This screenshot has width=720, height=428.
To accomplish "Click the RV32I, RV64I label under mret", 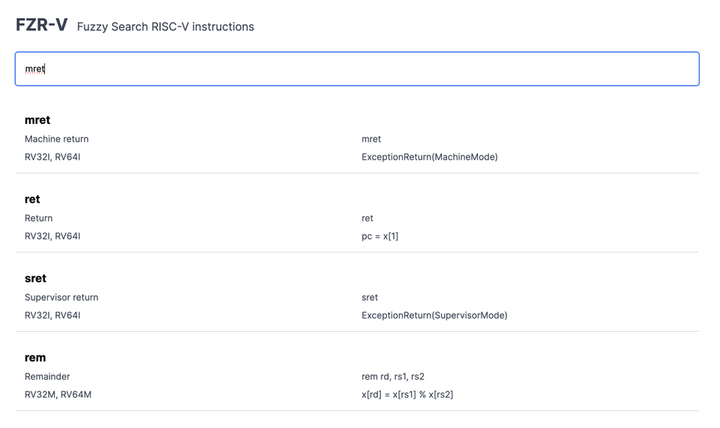I will 52,157.
